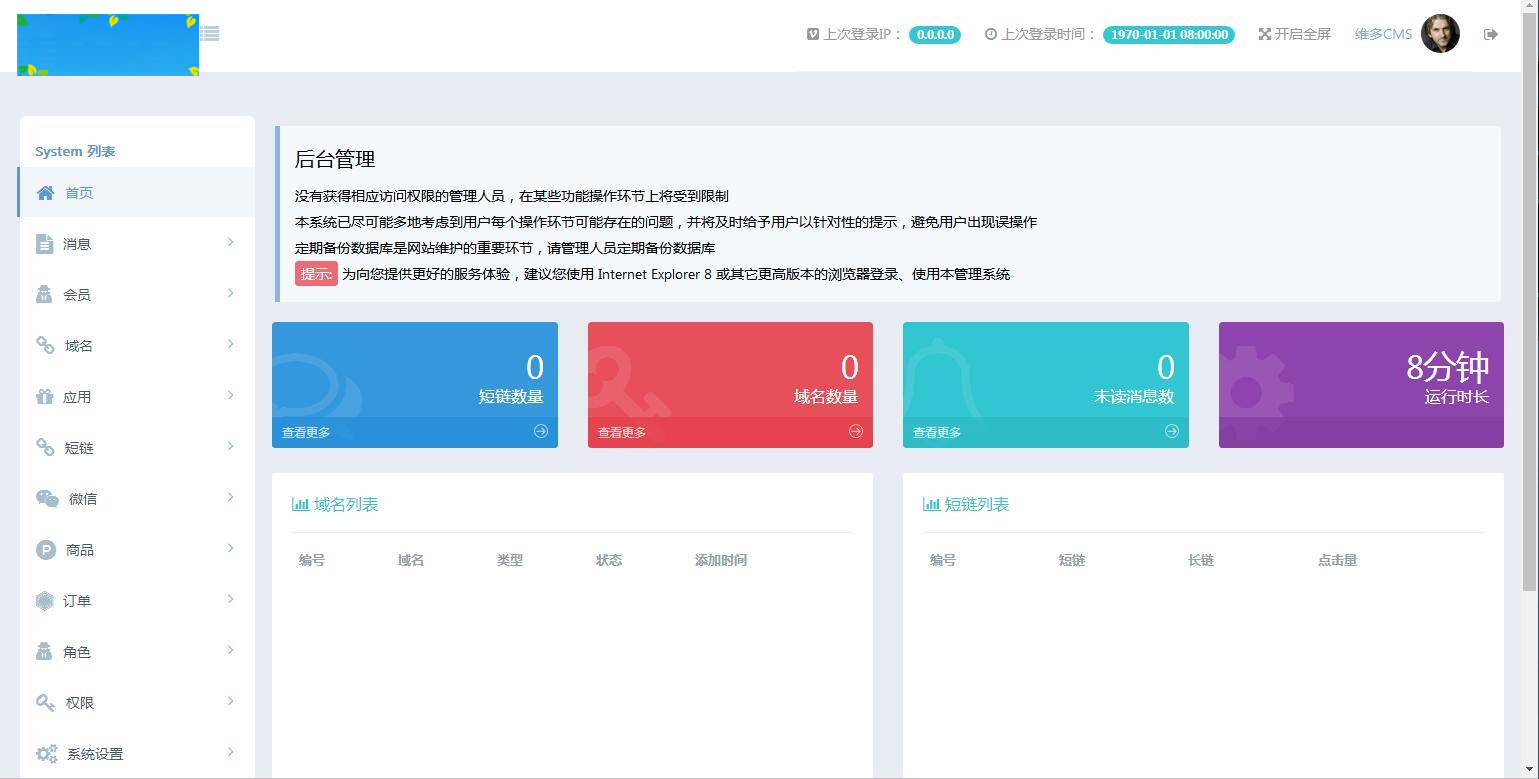The height and width of the screenshot is (779, 1539).
Task: Click the 维多CMS link in top bar
Action: point(1383,33)
